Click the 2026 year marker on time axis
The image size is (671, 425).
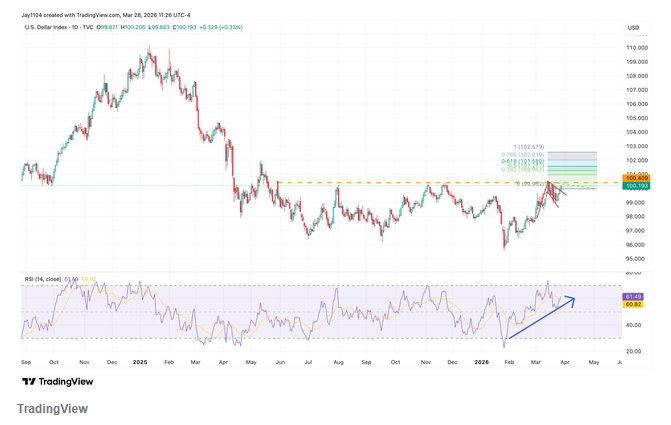(481, 362)
